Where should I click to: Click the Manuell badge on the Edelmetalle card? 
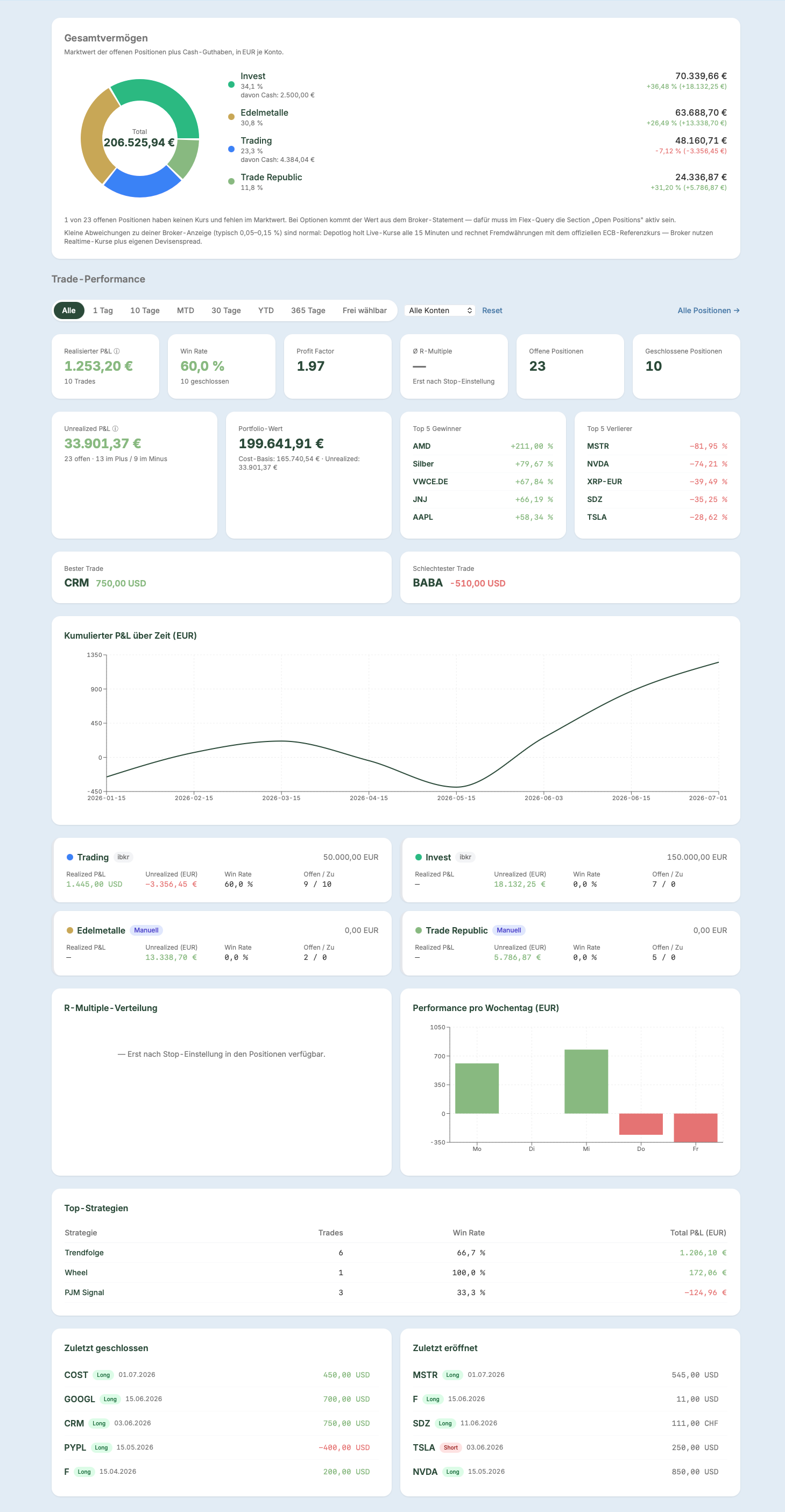pos(146,930)
